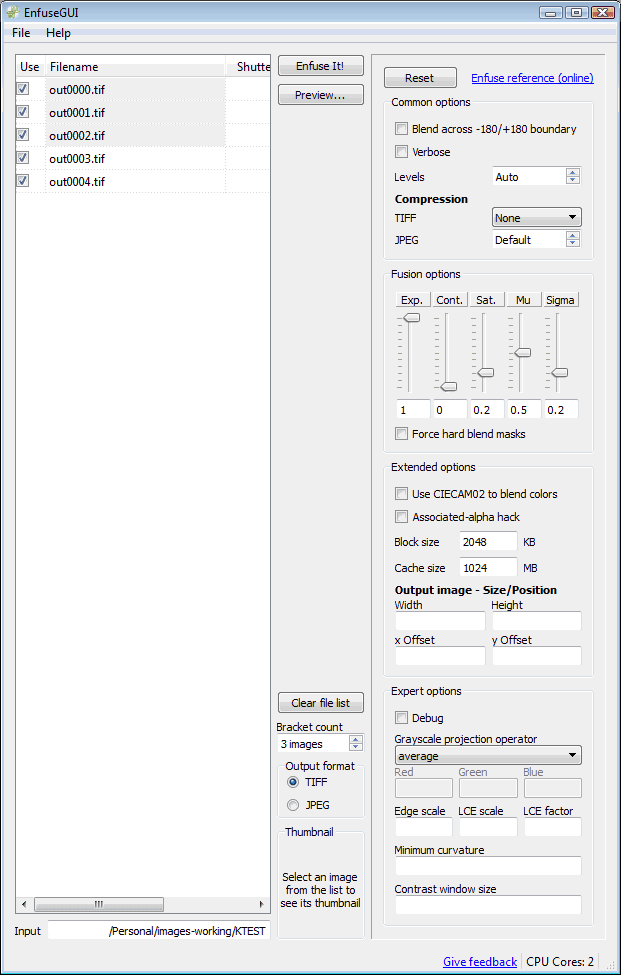The width and height of the screenshot is (621, 975).
Task: Decrease the JPEG compression spinner value
Action: [573, 244]
